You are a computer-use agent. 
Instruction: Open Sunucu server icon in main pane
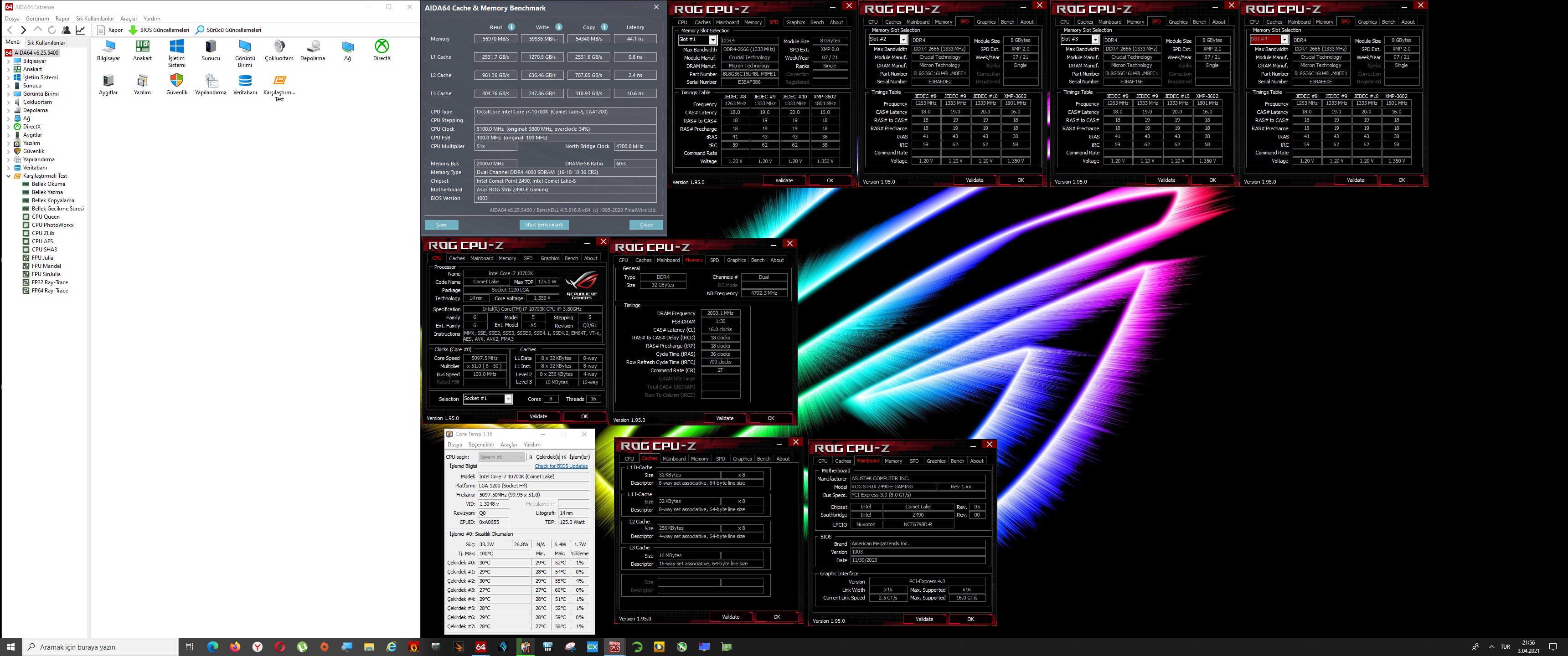211,51
